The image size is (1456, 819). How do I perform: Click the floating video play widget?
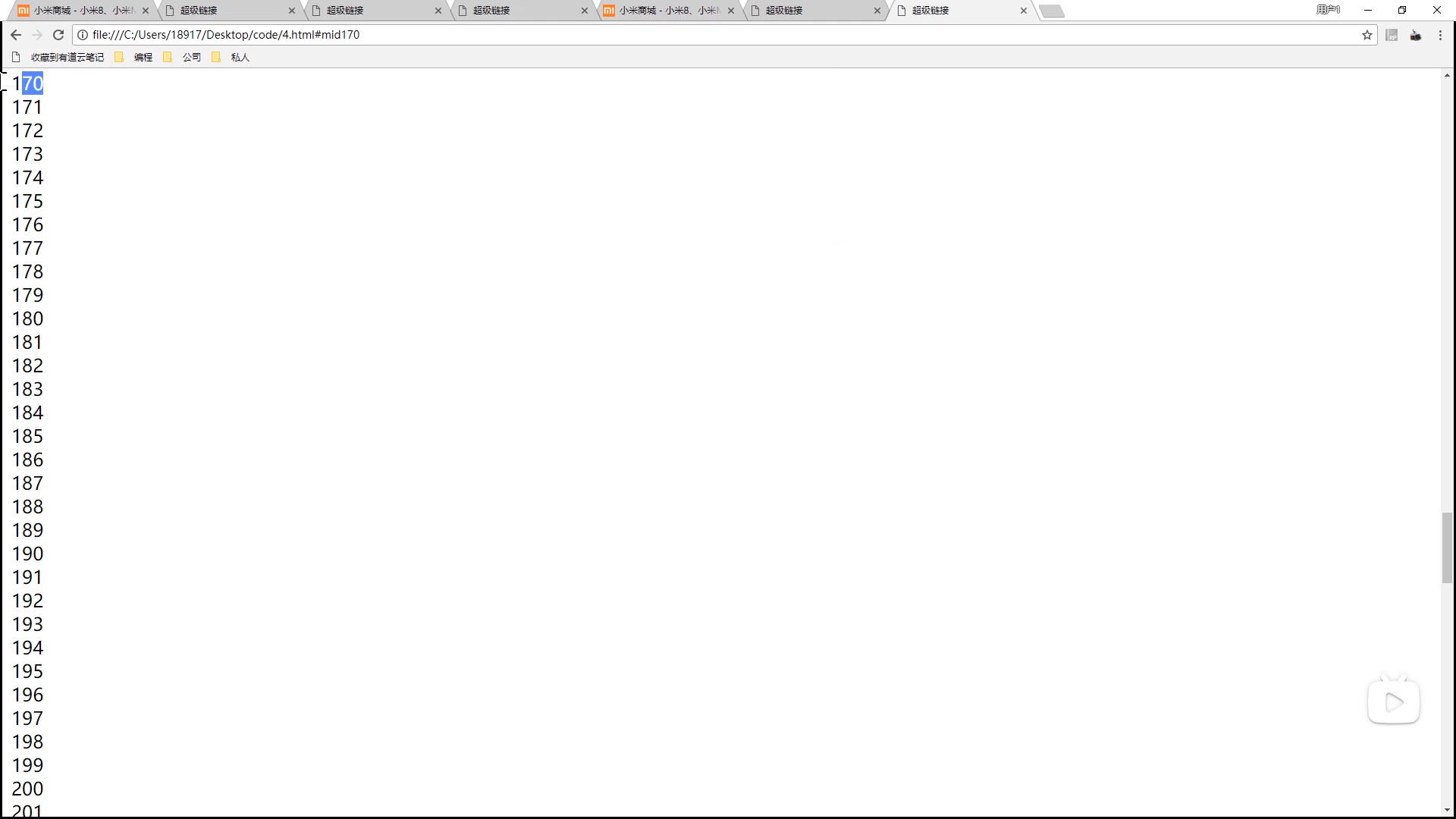(x=1394, y=702)
